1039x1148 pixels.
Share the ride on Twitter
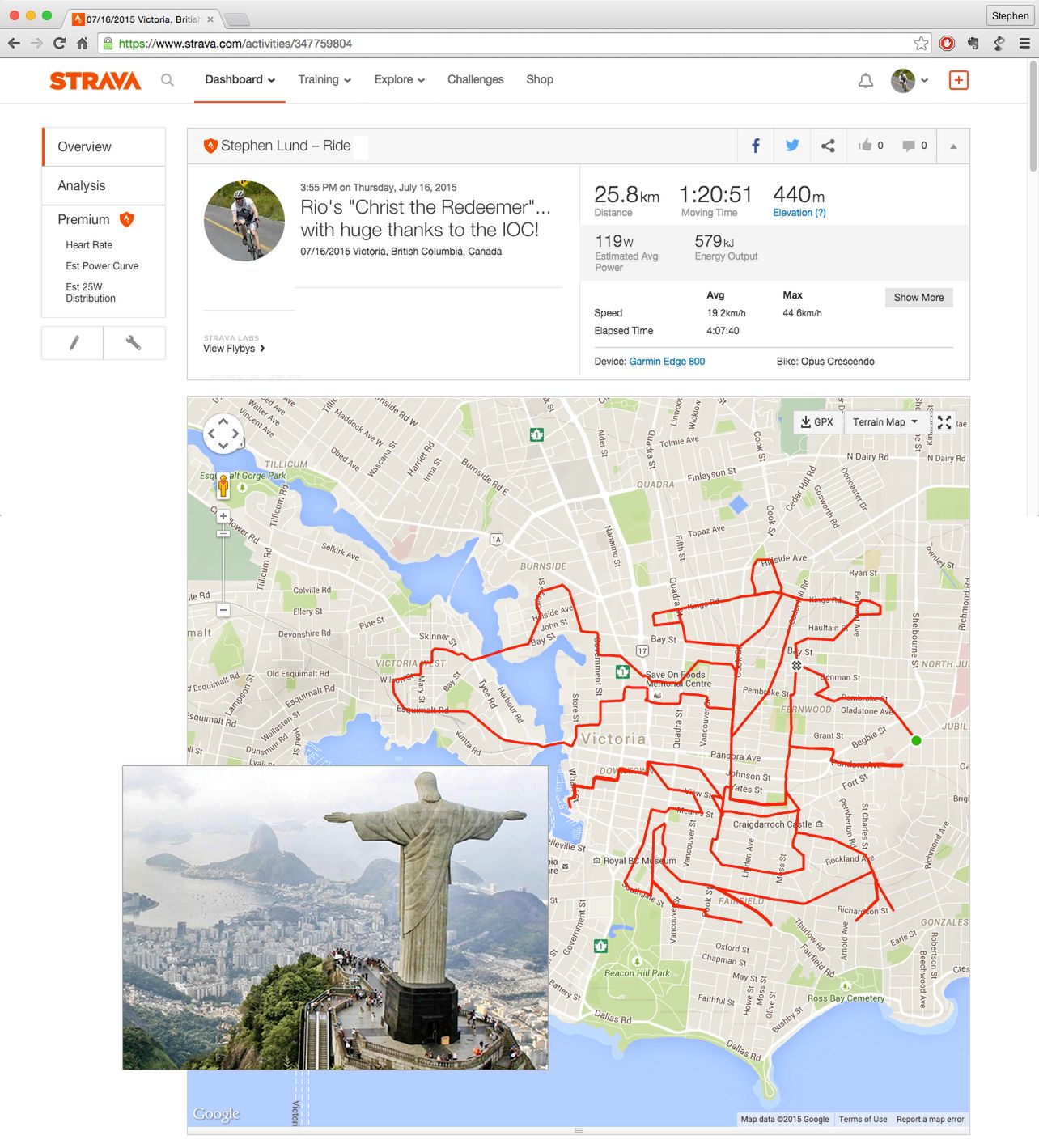(792, 146)
